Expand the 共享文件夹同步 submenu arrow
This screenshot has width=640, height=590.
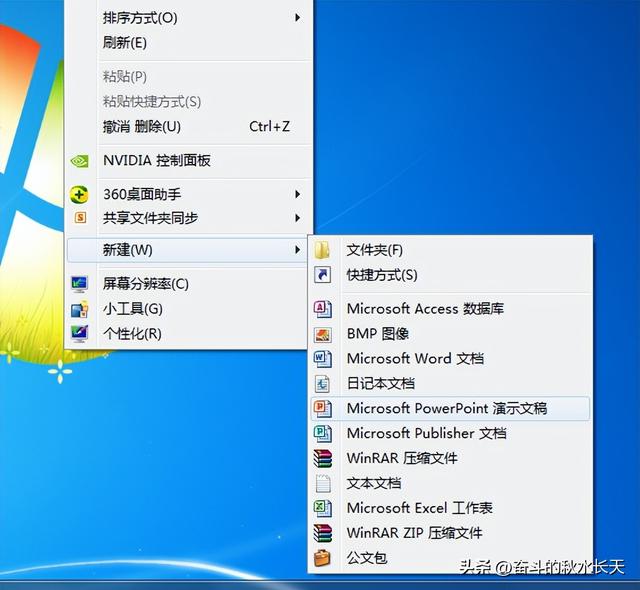(298, 218)
